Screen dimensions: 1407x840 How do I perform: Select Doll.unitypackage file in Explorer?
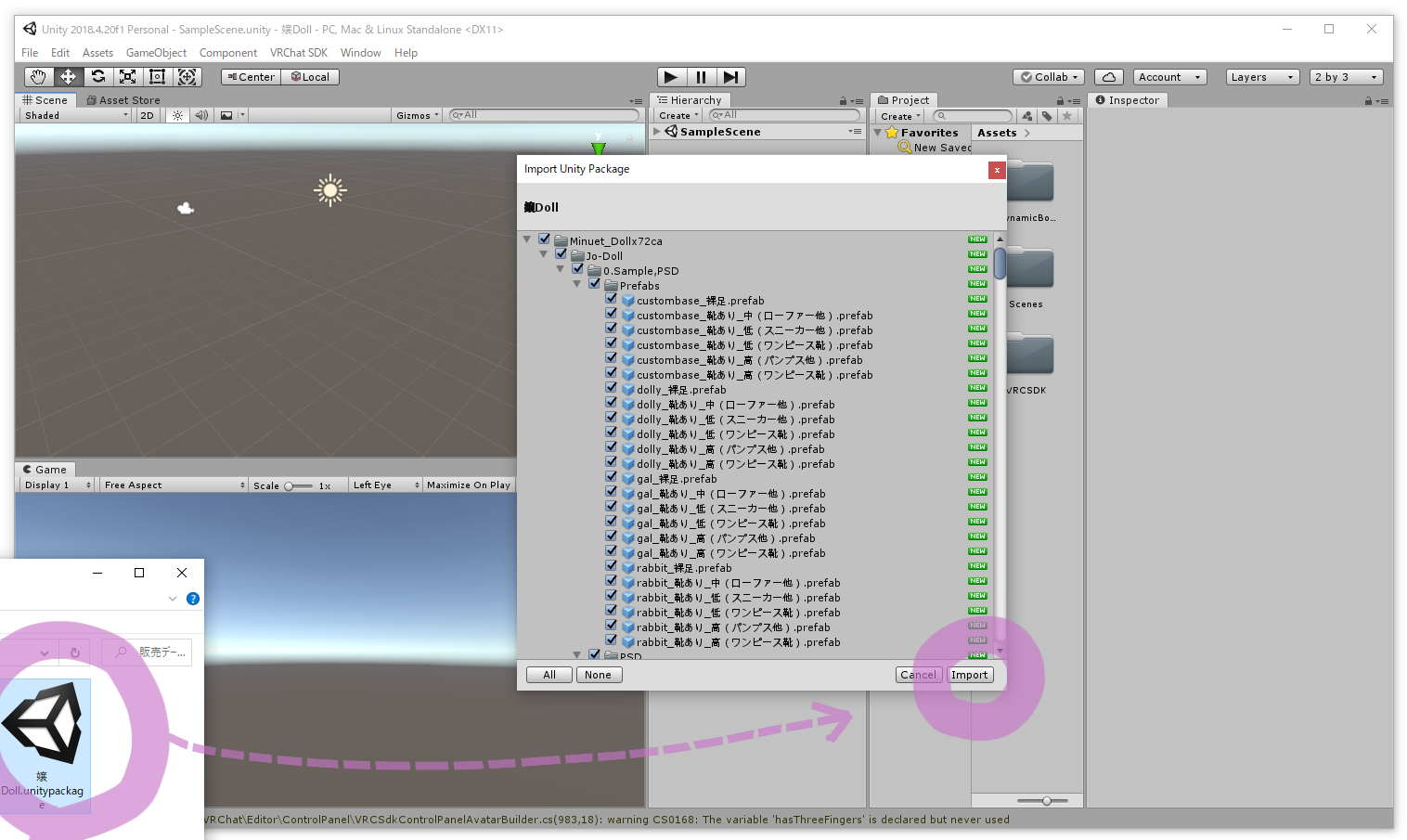[45, 745]
